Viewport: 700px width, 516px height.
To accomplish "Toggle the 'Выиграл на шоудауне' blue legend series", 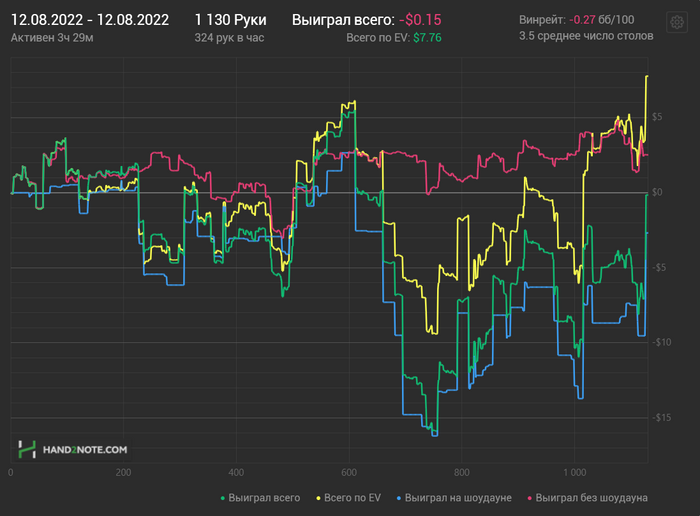I will click(454, 498).
